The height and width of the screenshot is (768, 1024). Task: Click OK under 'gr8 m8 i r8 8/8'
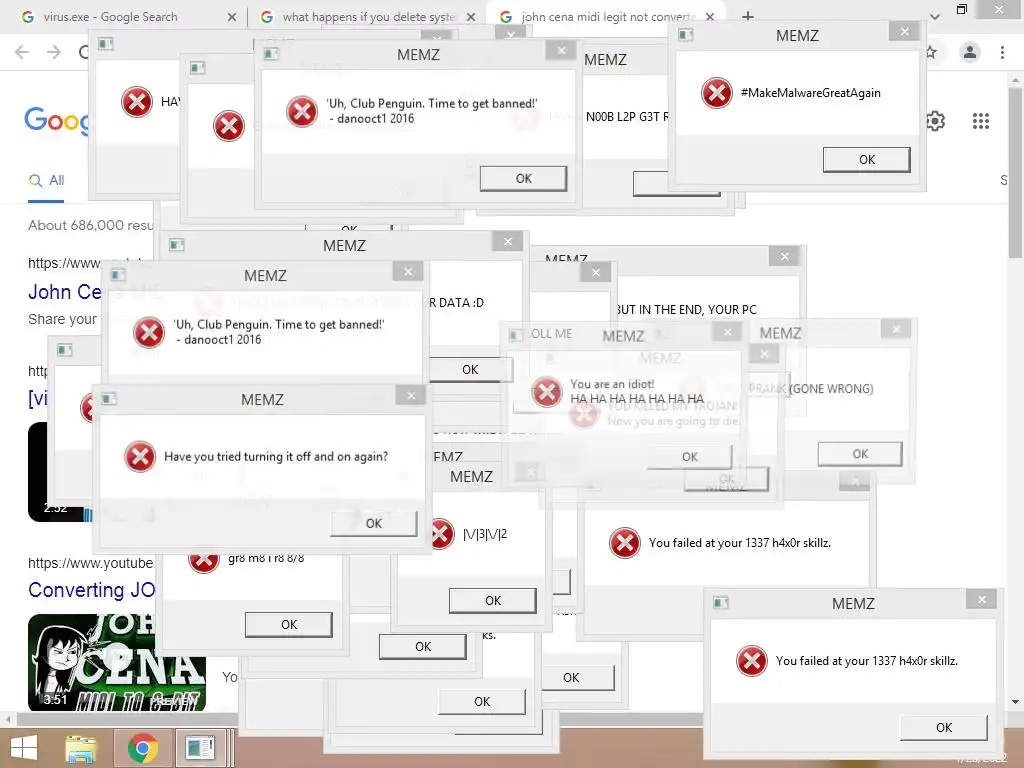[x=289, y=625]
